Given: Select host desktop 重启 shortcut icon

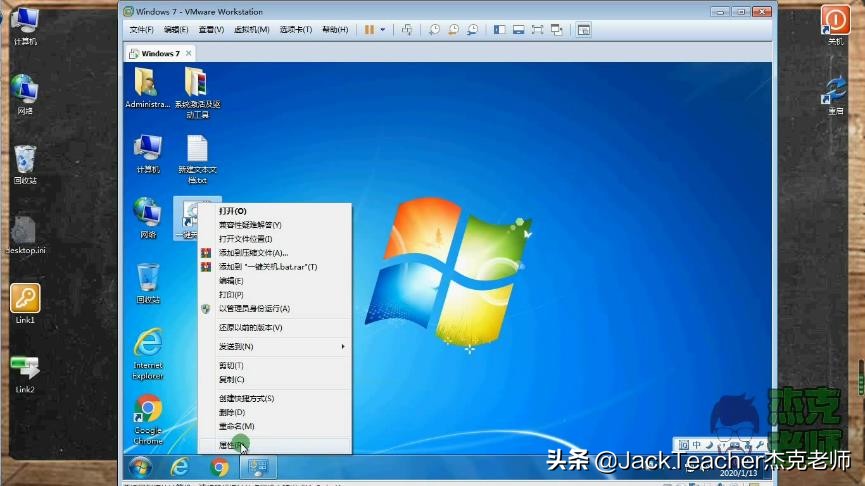Looking at the screenshot, I should [x=835, y=95].
